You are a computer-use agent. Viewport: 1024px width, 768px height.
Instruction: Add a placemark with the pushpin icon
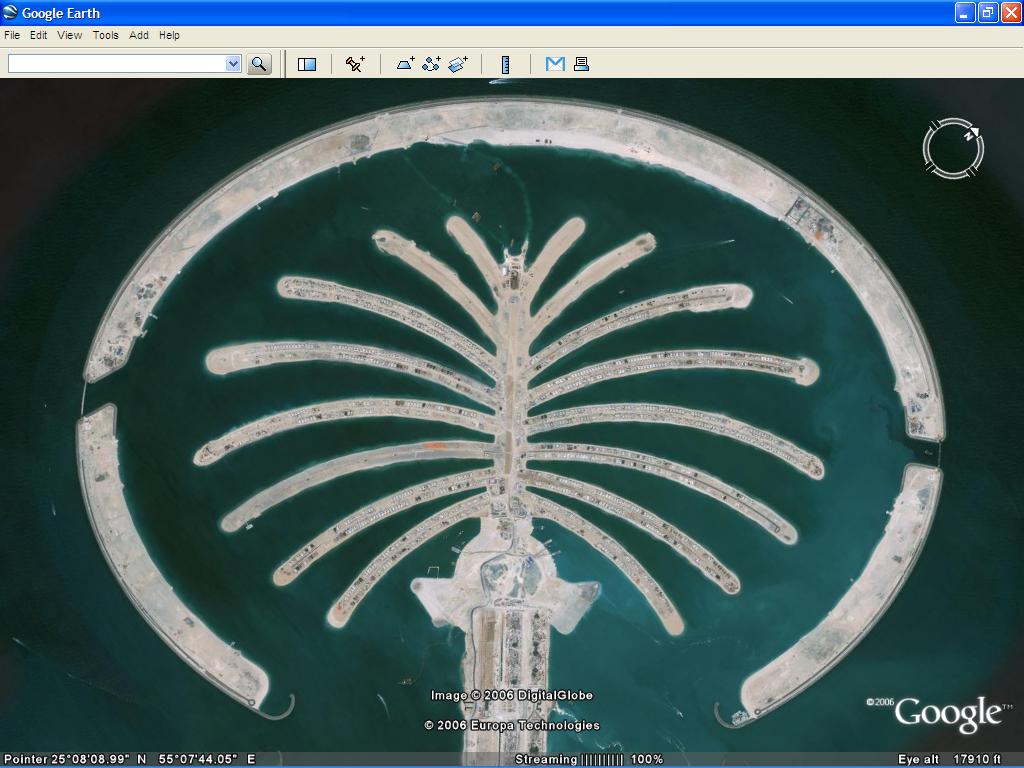coord(355,64)
